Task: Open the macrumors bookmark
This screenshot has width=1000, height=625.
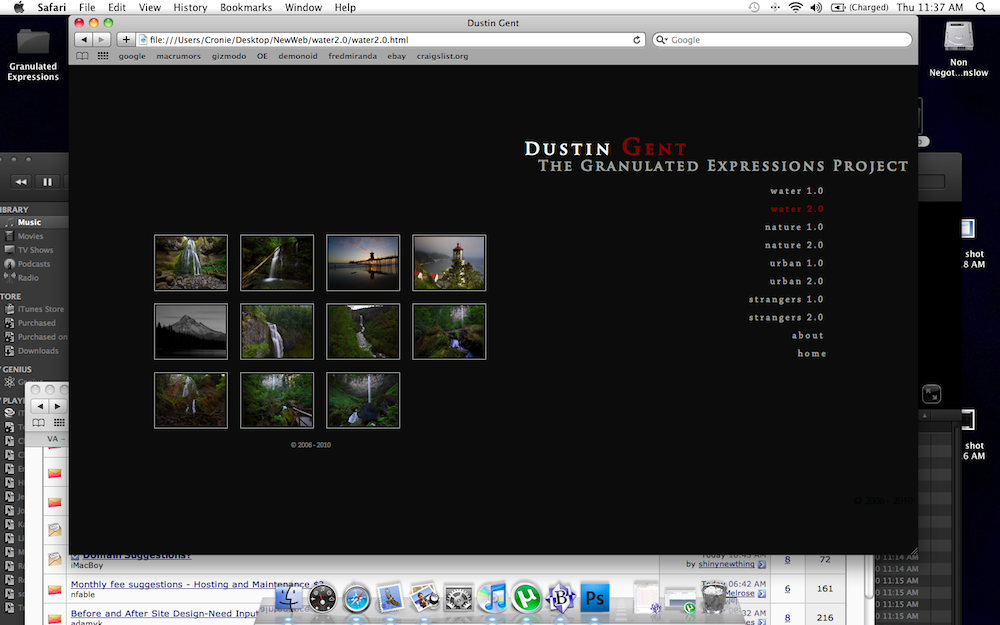Action: 179,56
